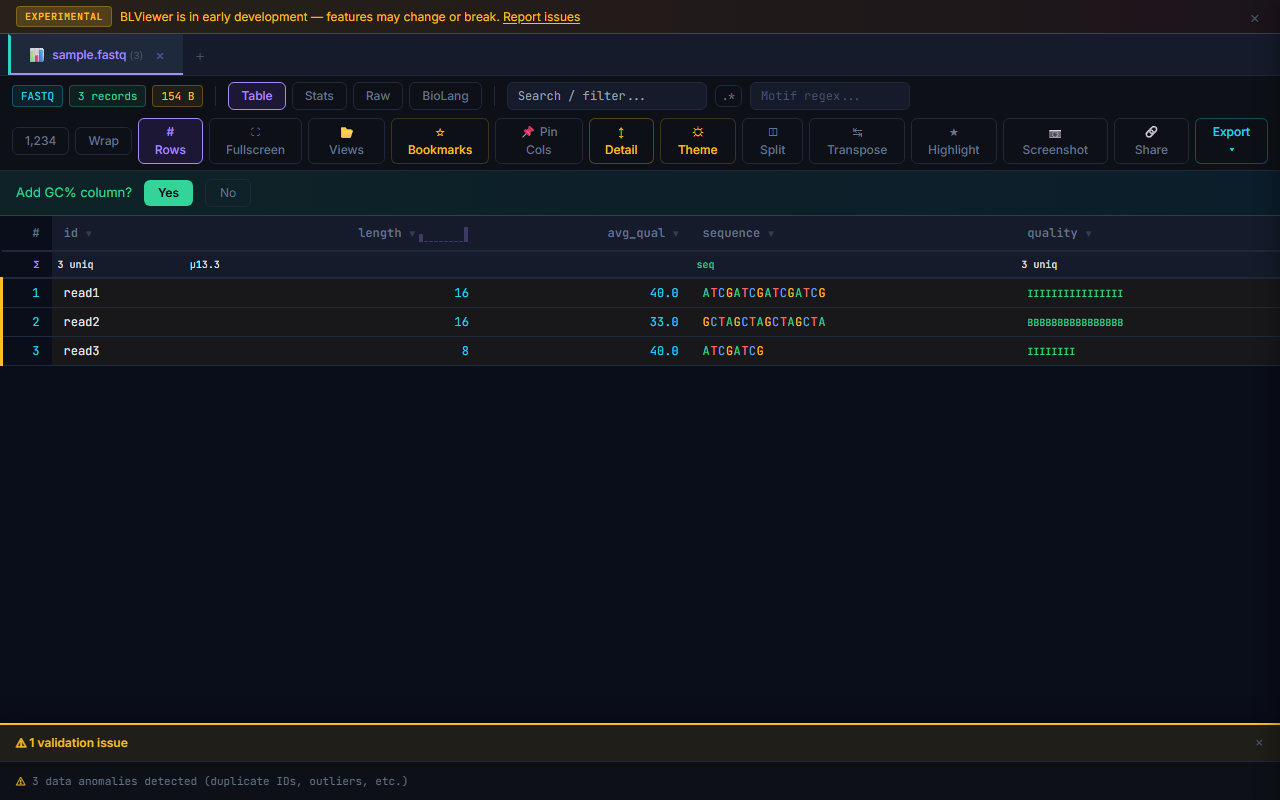1280x800 pixels.
Task: Adjust the length column filter slider
Action: 444,234
